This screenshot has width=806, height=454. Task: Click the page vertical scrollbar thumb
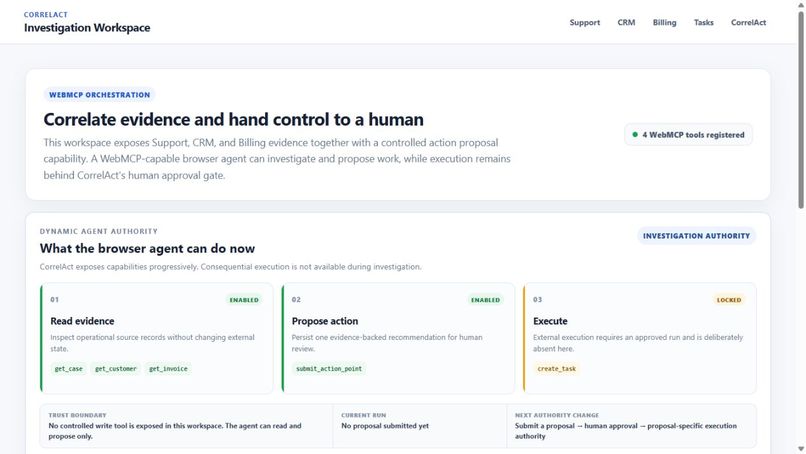801,110
